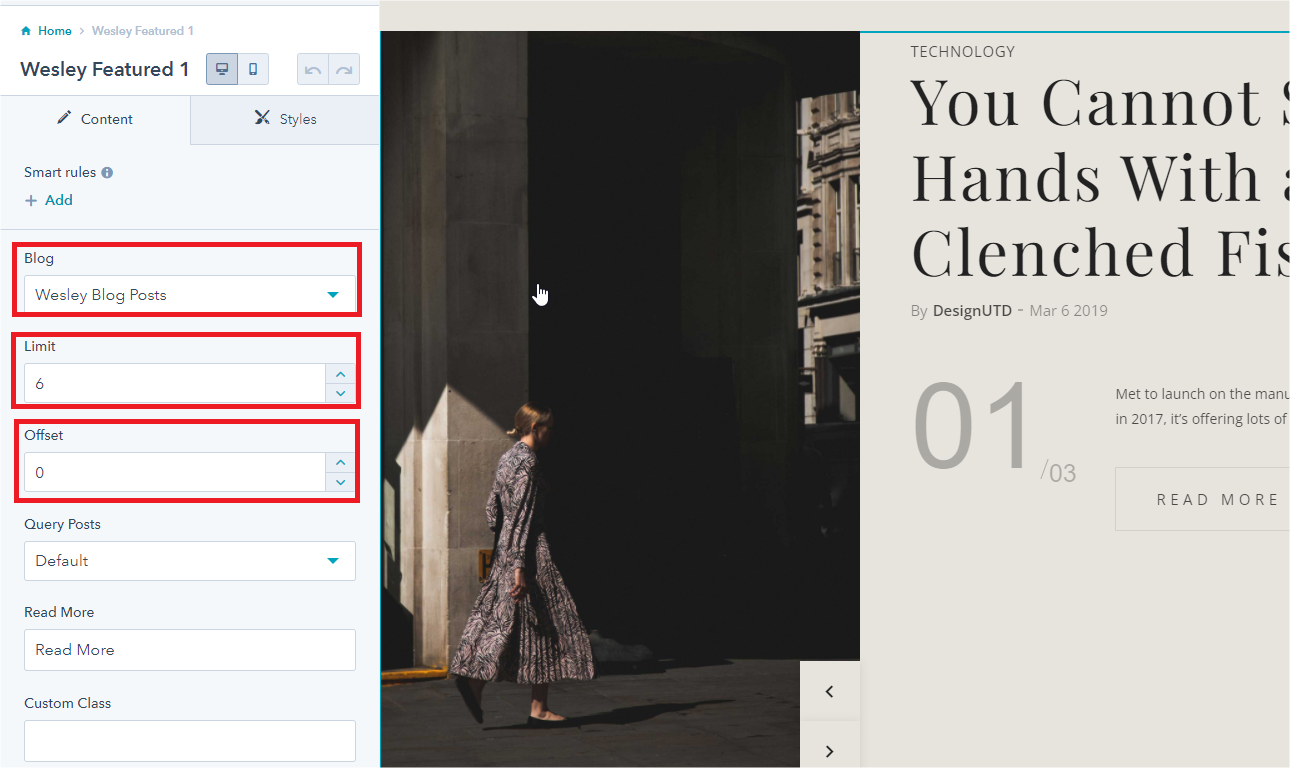This screenshot has height=768, width=1290.
Task: Click the redo arrow icon
Action: [344, 70]
